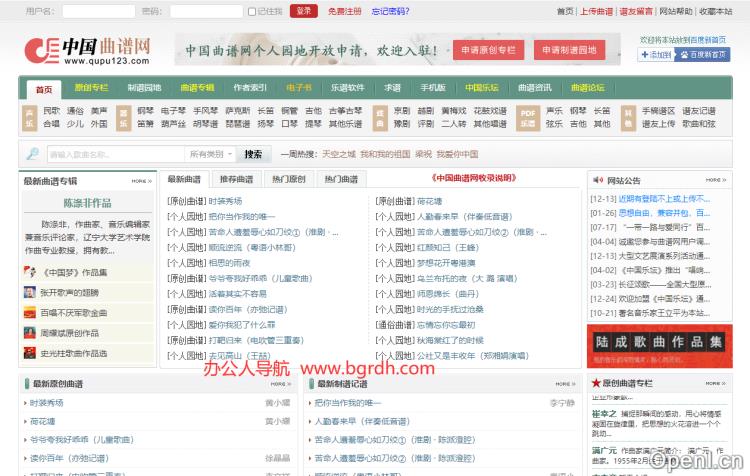The width and height of the screenshot is (750, 476).
Task: Open the 葫芦丝 instrument category link
Action: (173, 124)
